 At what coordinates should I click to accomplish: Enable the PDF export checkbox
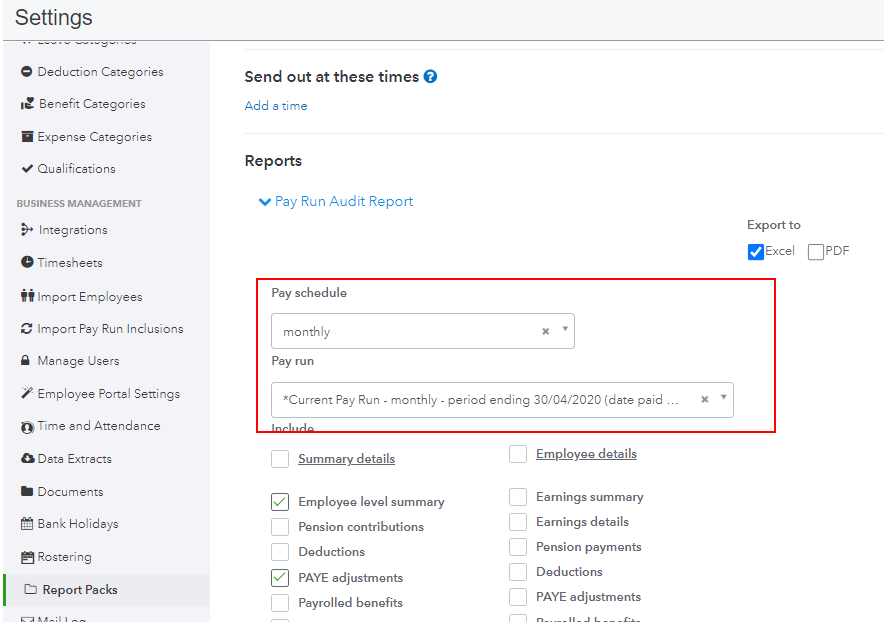816,252
